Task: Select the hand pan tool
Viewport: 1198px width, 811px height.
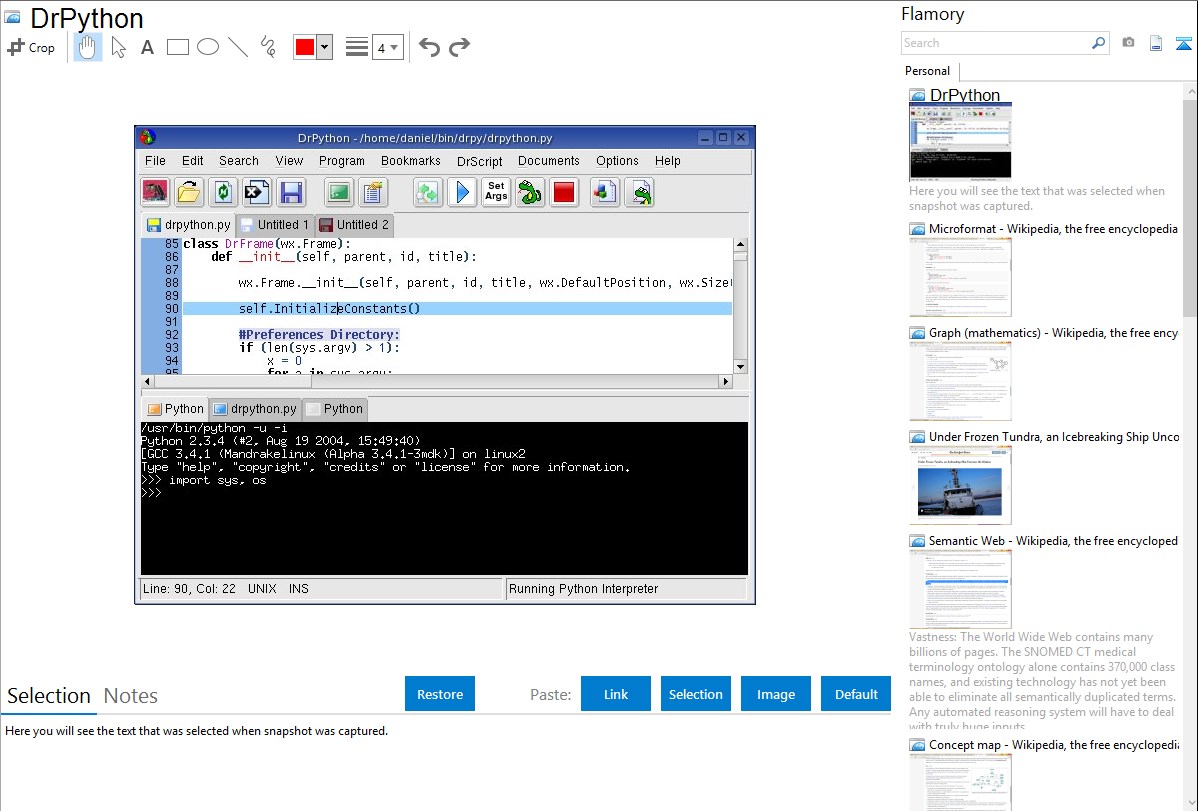Action: pyautogui.click(x=87, y=47)
